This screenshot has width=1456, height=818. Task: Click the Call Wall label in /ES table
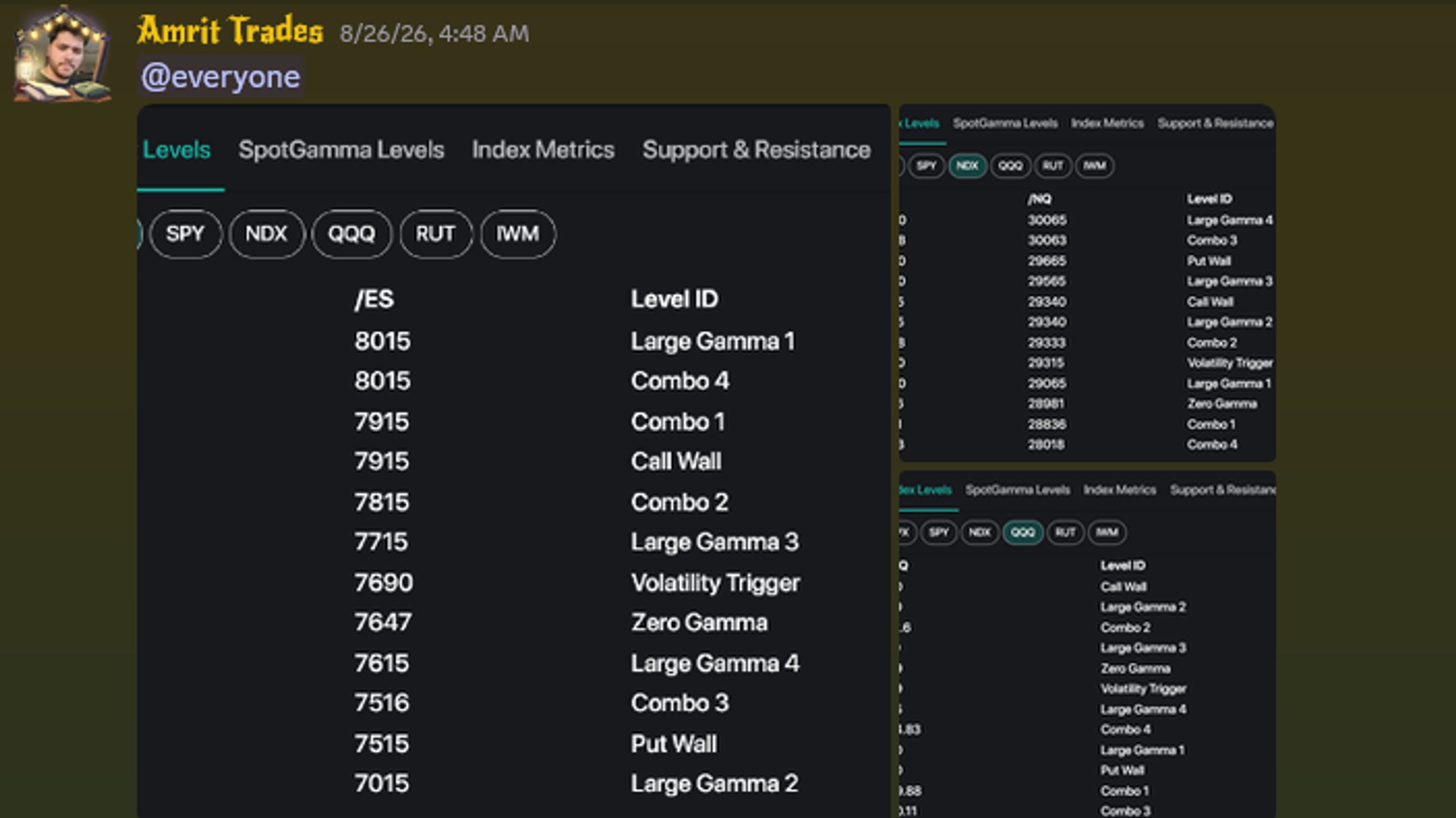pos(676,461)
